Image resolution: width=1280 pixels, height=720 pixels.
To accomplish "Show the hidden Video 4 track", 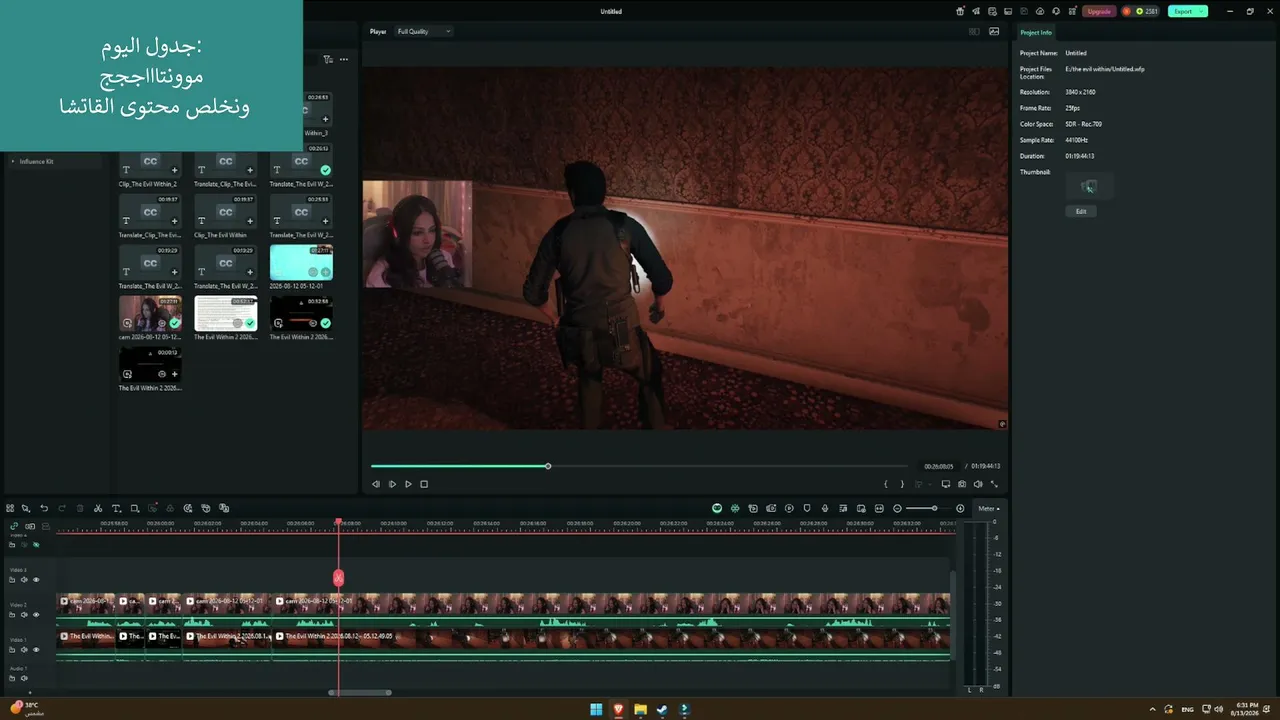I will pos(36,545).
